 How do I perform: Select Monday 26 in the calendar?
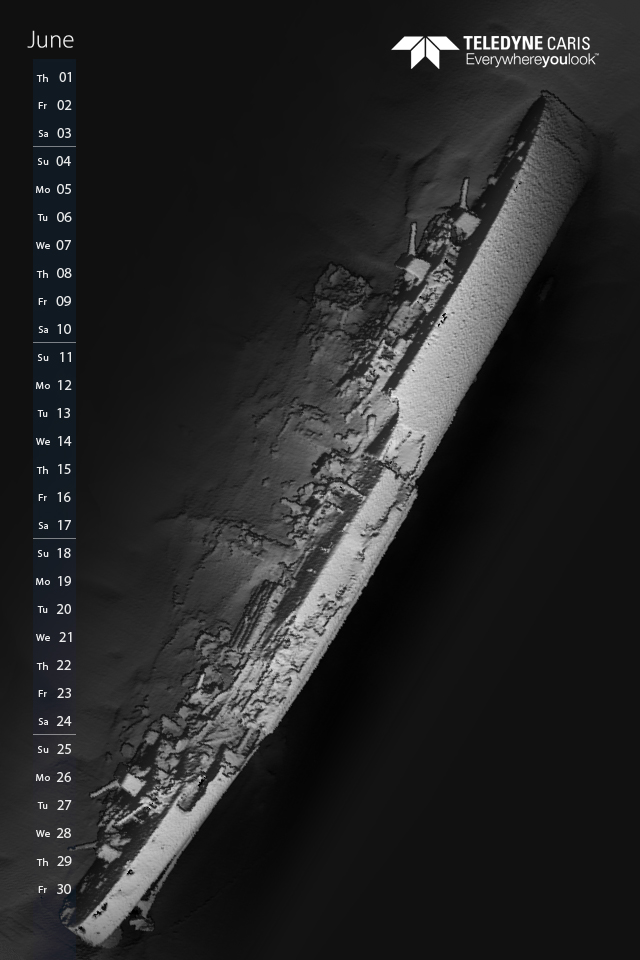(55, 778)
